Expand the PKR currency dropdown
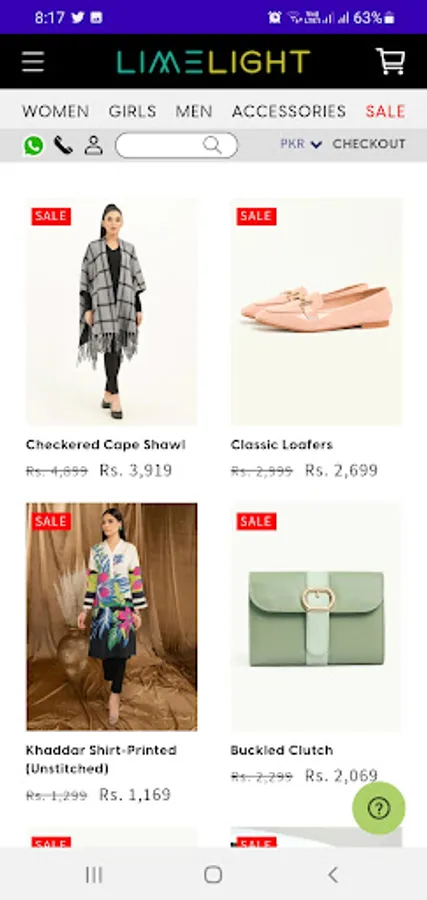 [x=301, y=144]
